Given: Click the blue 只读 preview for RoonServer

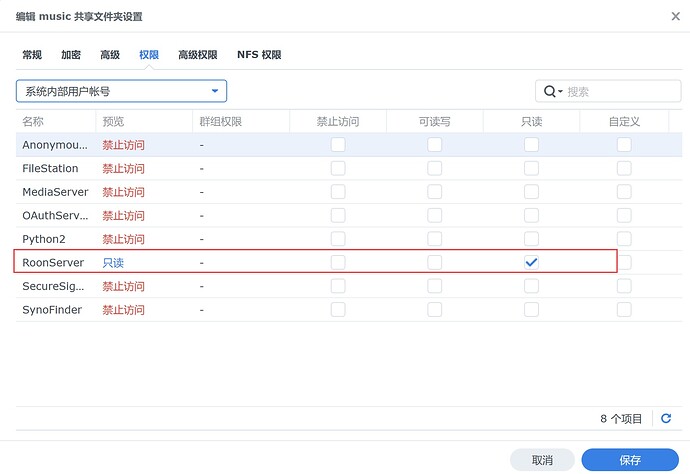Looking at the screenshot, I should coord(113,263).
